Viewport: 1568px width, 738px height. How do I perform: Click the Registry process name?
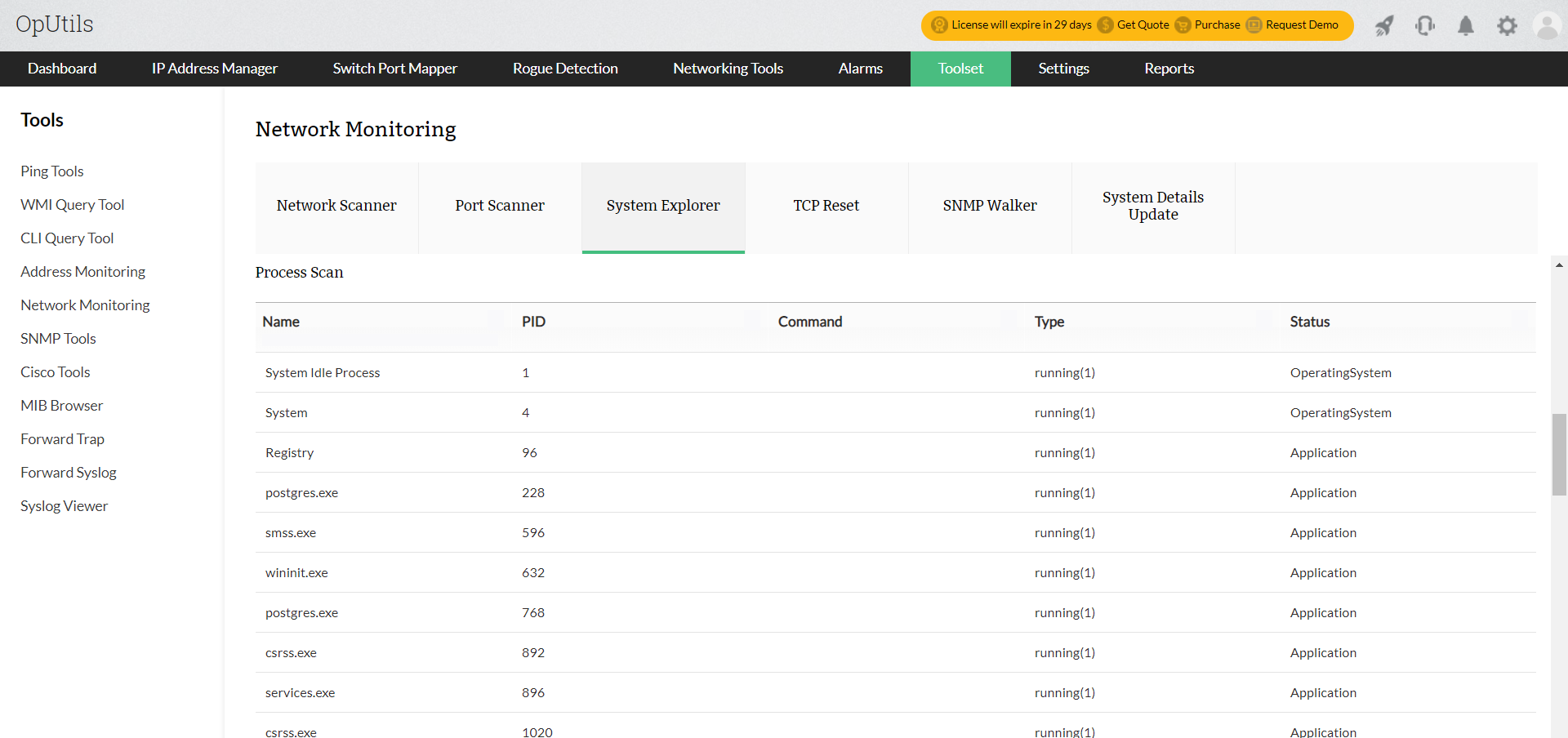click(x=289, y=453)
